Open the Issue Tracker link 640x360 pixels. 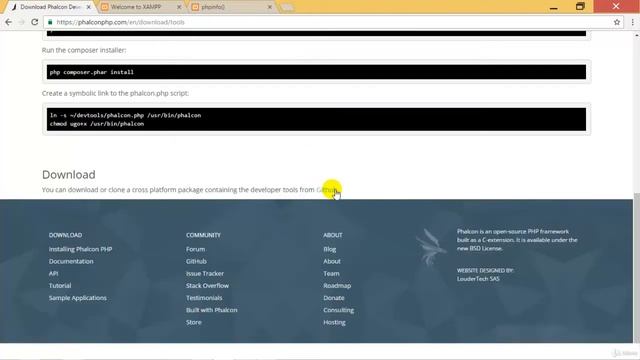pos(205,273)
